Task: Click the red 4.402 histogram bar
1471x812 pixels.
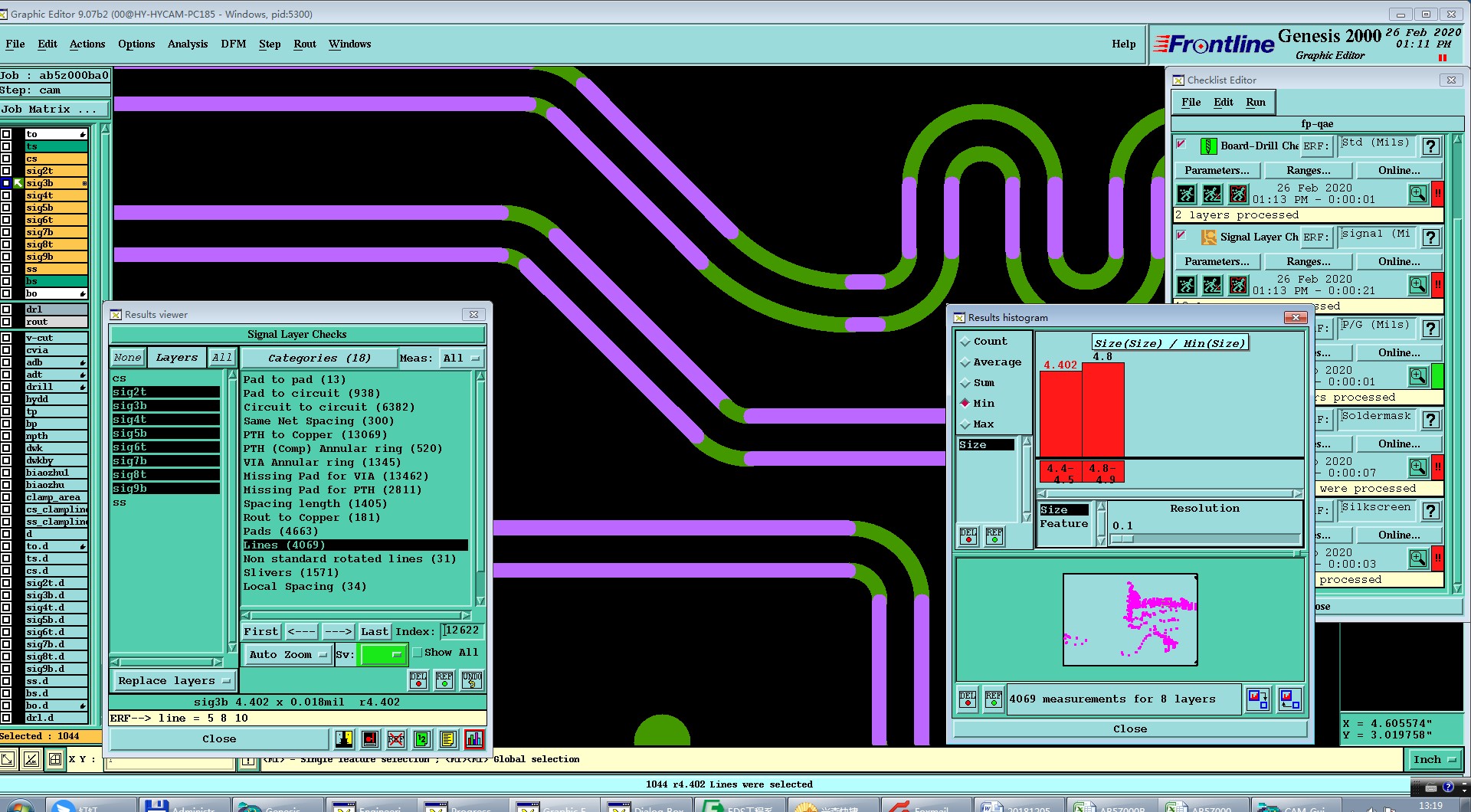Action: click(x=1060, y=414)
